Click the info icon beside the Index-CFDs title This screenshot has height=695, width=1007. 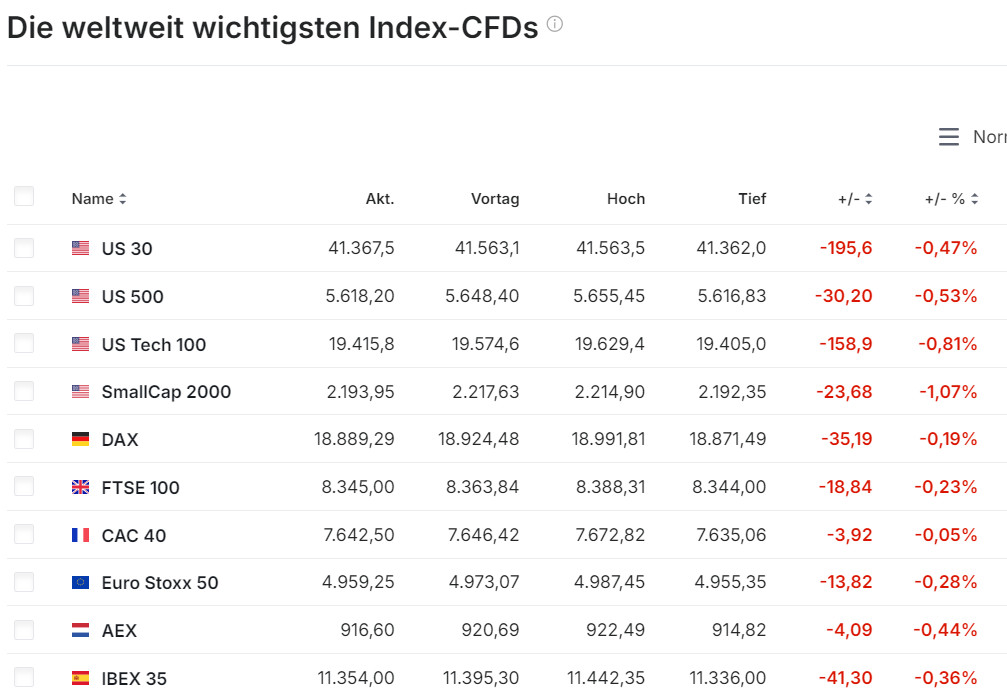(x=555, y=24)
